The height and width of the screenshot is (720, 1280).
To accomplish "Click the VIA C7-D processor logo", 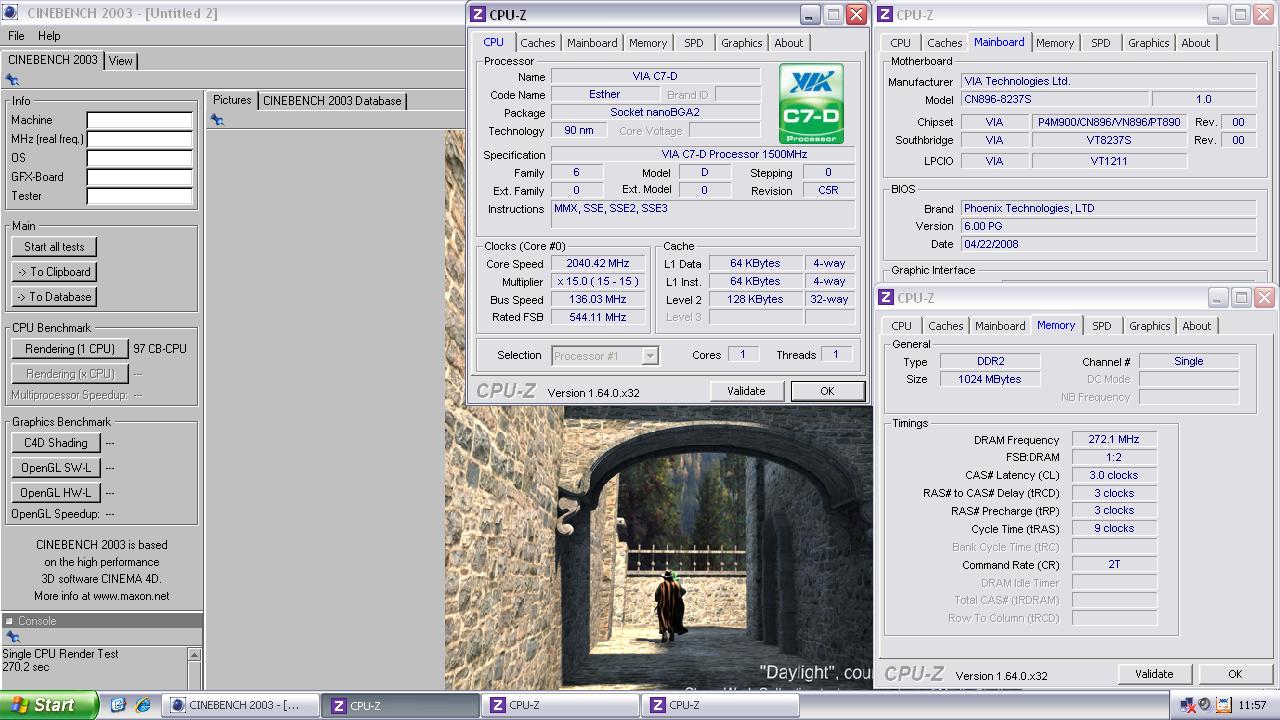I will pyautogui.click(x=811, y=104).
